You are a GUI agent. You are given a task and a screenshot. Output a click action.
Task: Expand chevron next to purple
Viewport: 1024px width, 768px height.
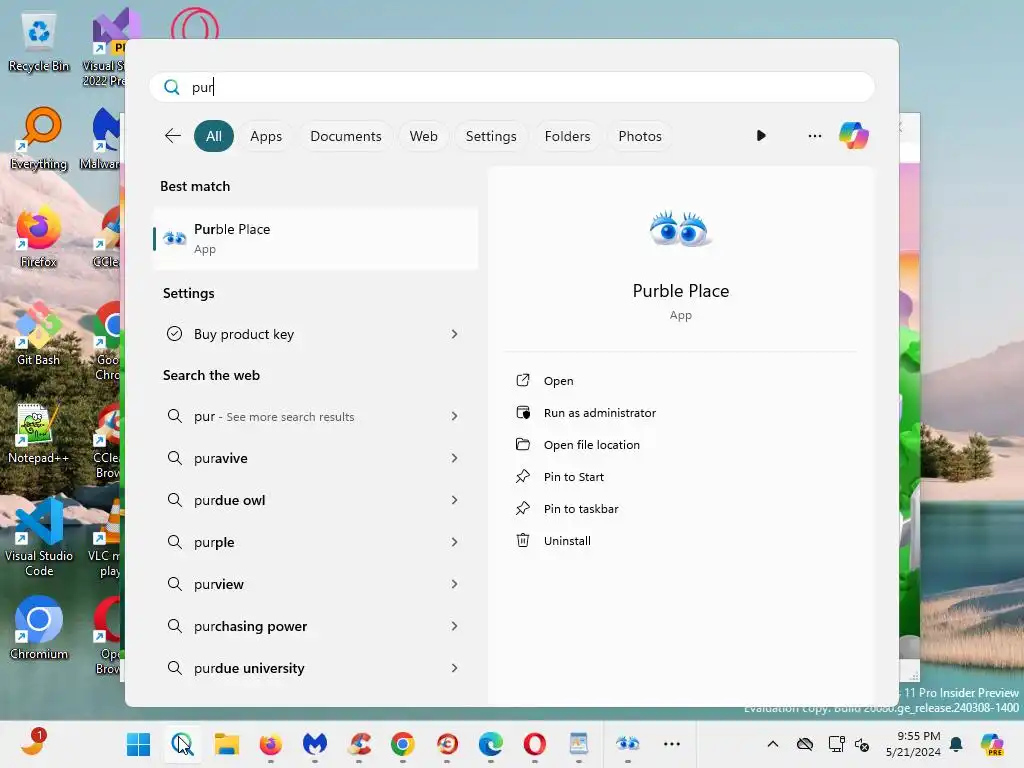[x=455, y=542]
